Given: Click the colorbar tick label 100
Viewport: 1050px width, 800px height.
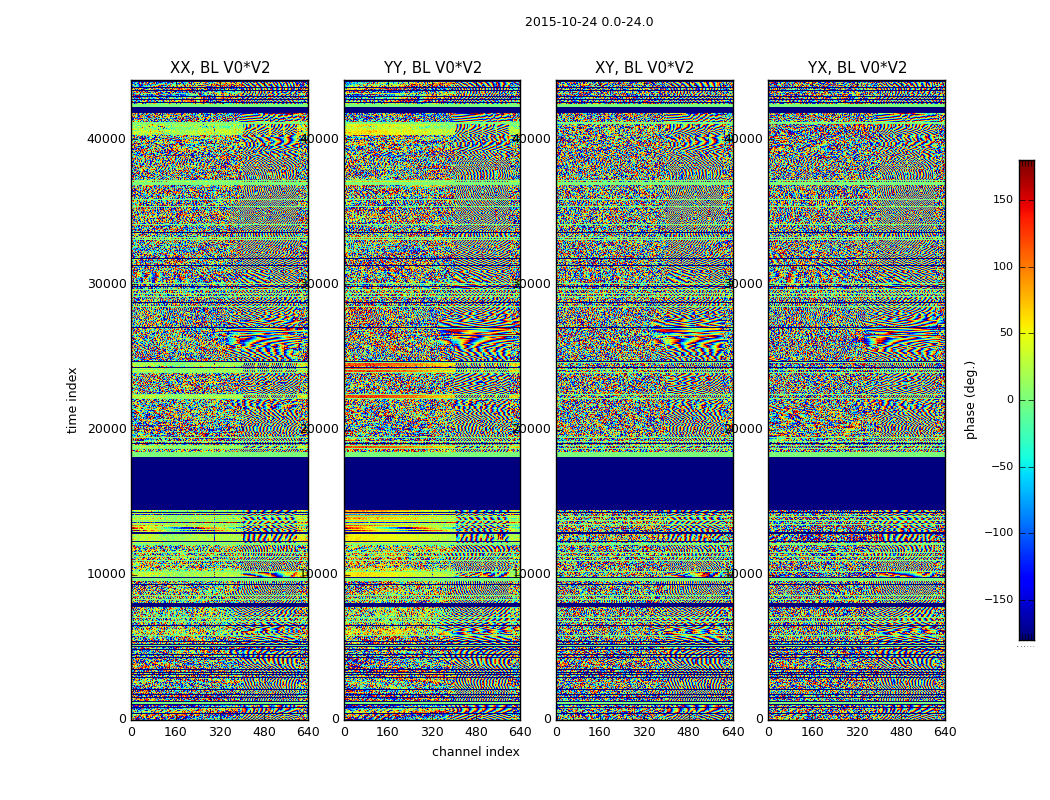Looking at the screenshot, I should coord(1003,266).
